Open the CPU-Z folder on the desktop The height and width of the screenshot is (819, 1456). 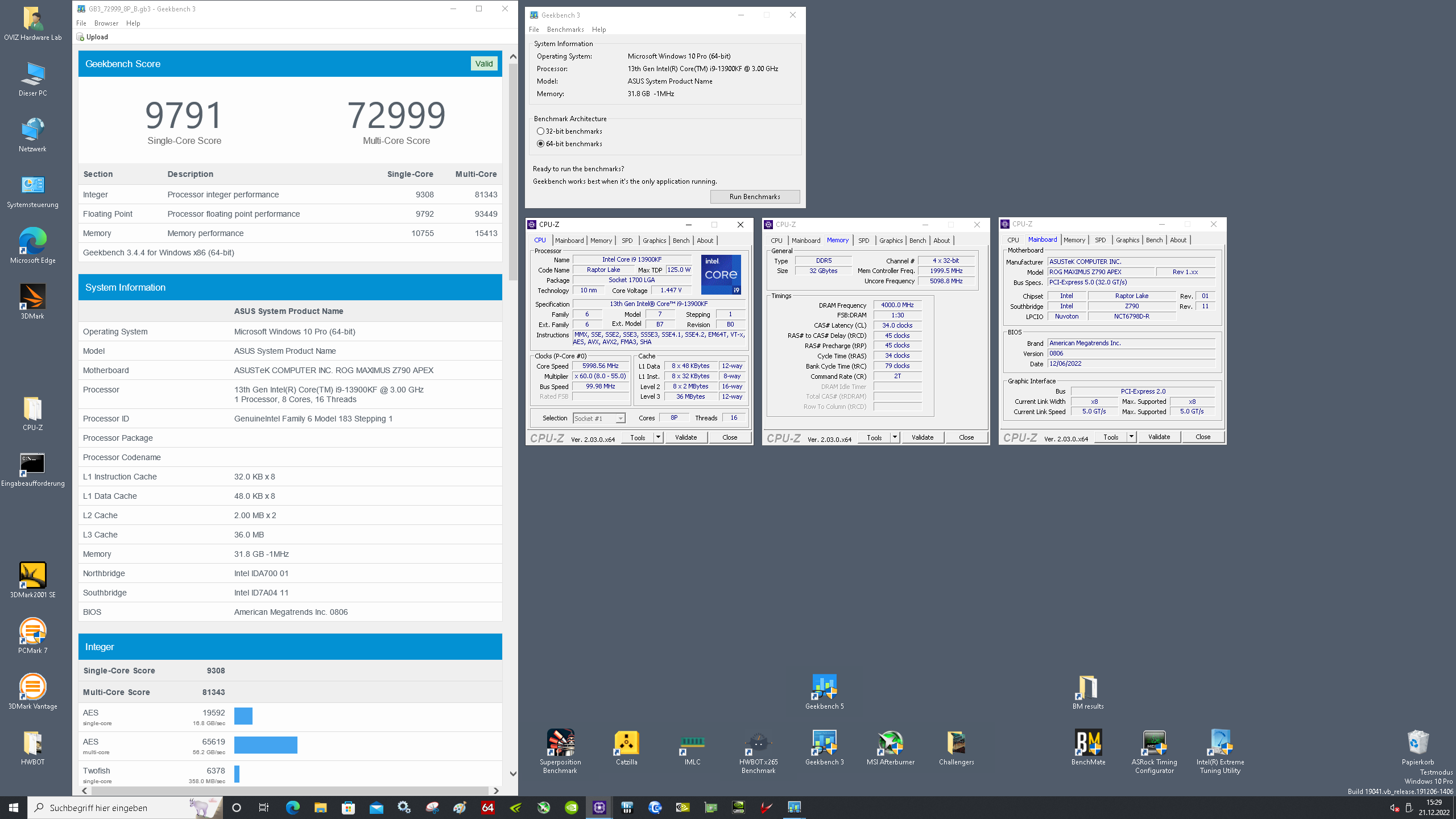click(x=33, y=414)
